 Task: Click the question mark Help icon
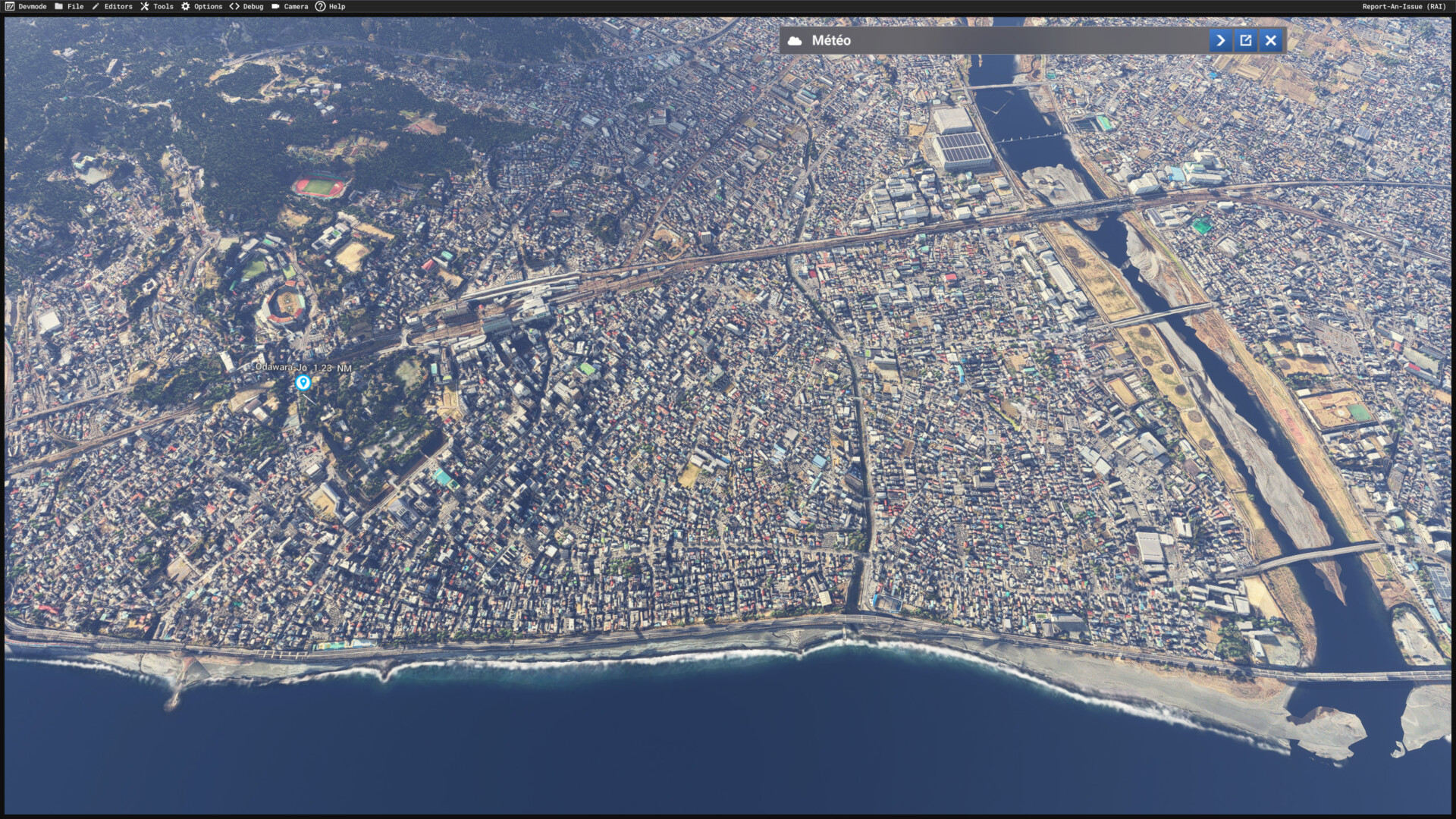(x=320, y=6)
